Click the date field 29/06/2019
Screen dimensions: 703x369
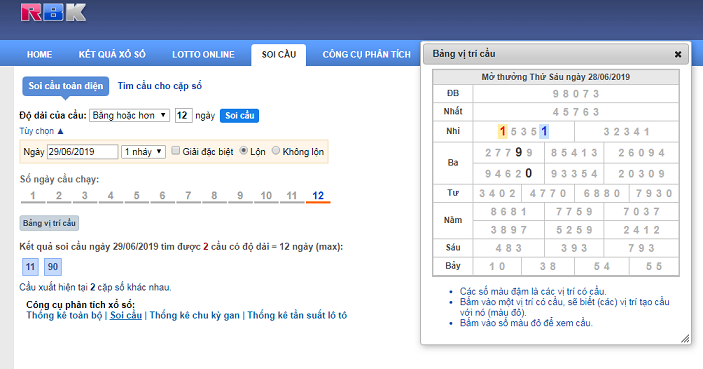82,152
